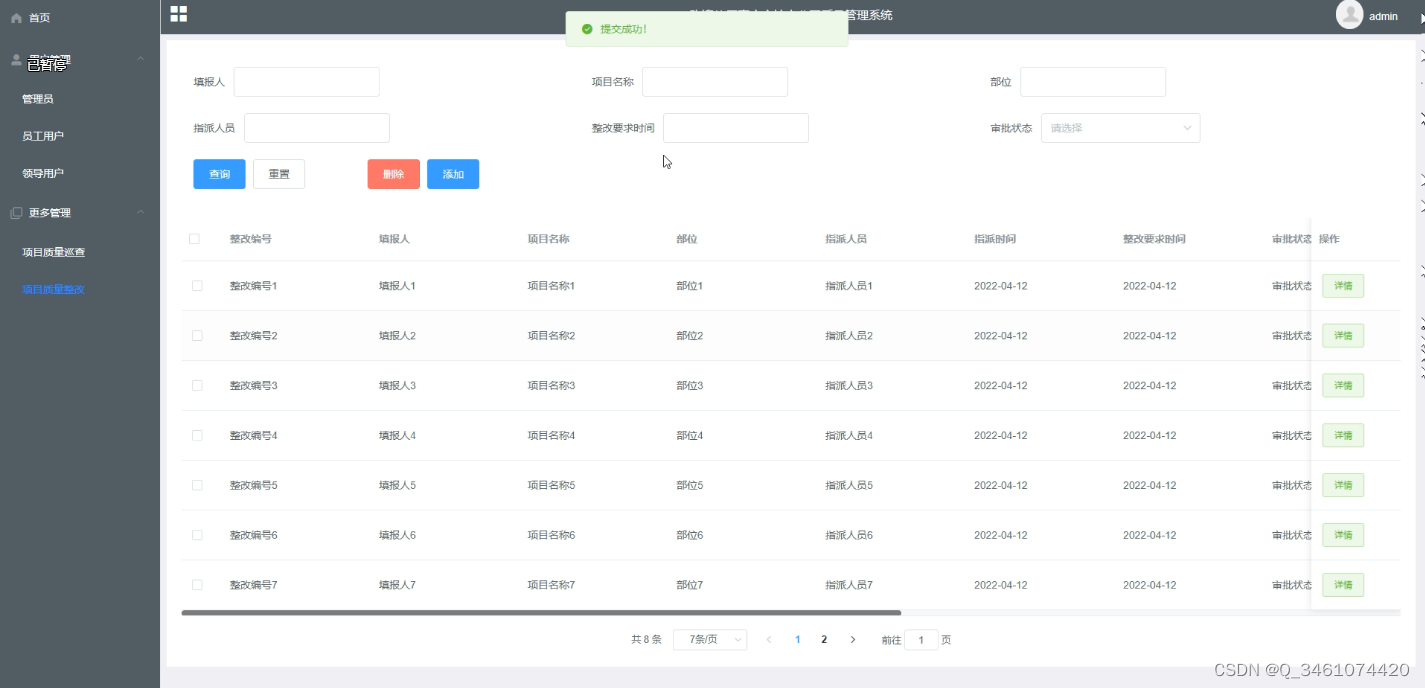Check the row for 整改编号2

tap(197, 336)
